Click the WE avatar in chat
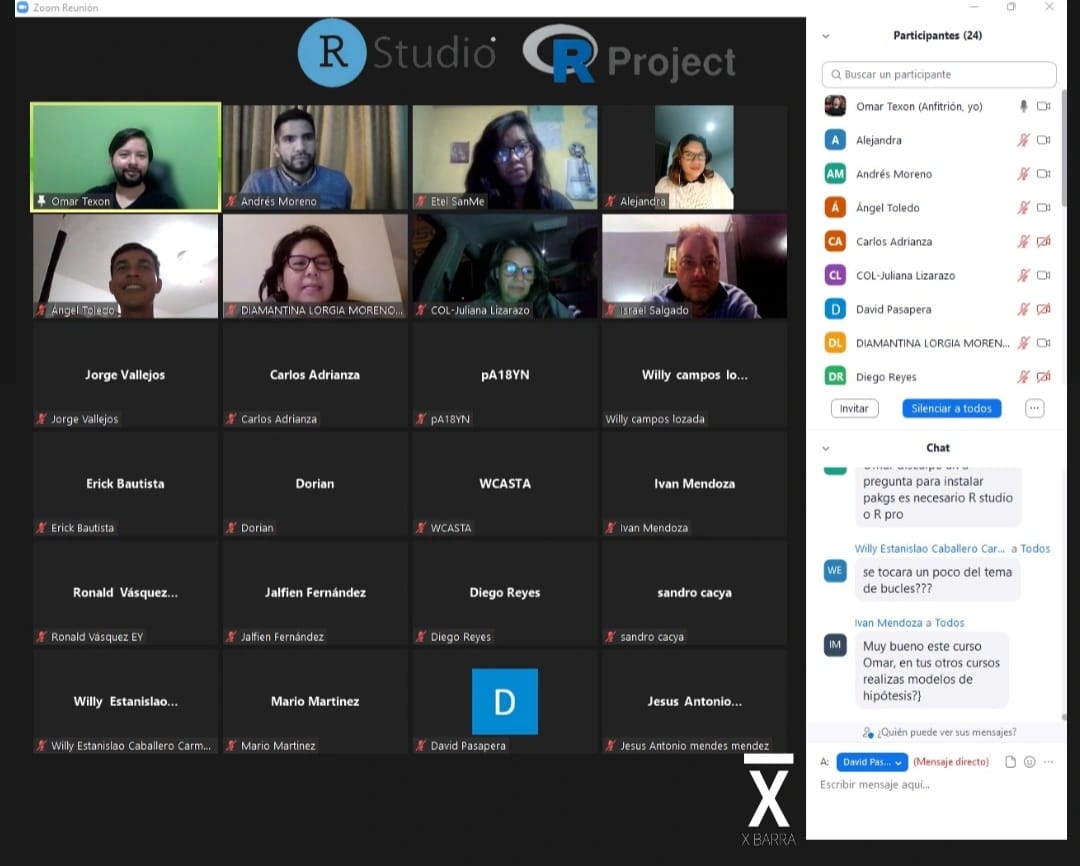The height and width of the screenshot is (866, 1080). [835, 570]
